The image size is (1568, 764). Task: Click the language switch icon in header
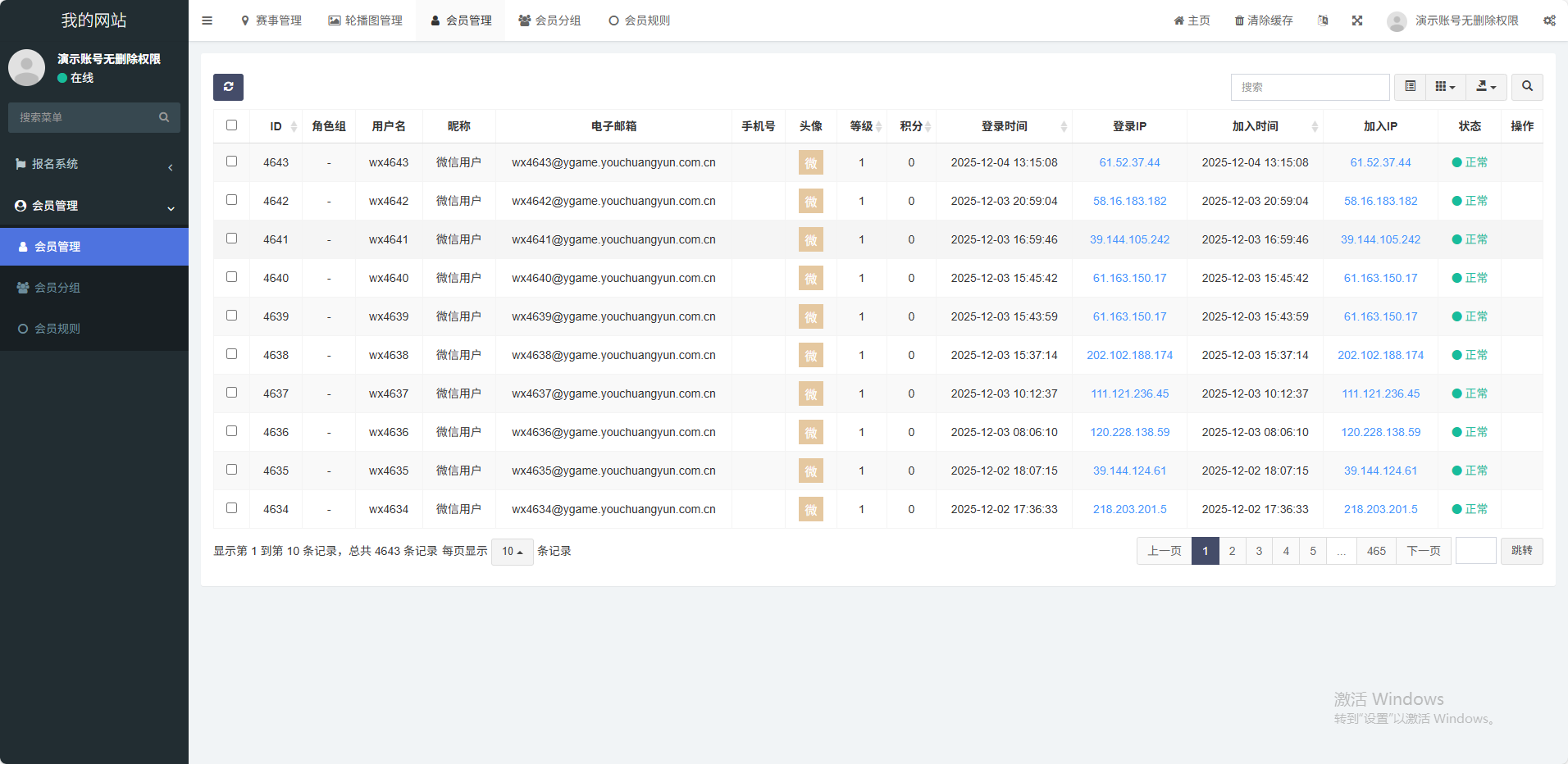coord(1323,20)
